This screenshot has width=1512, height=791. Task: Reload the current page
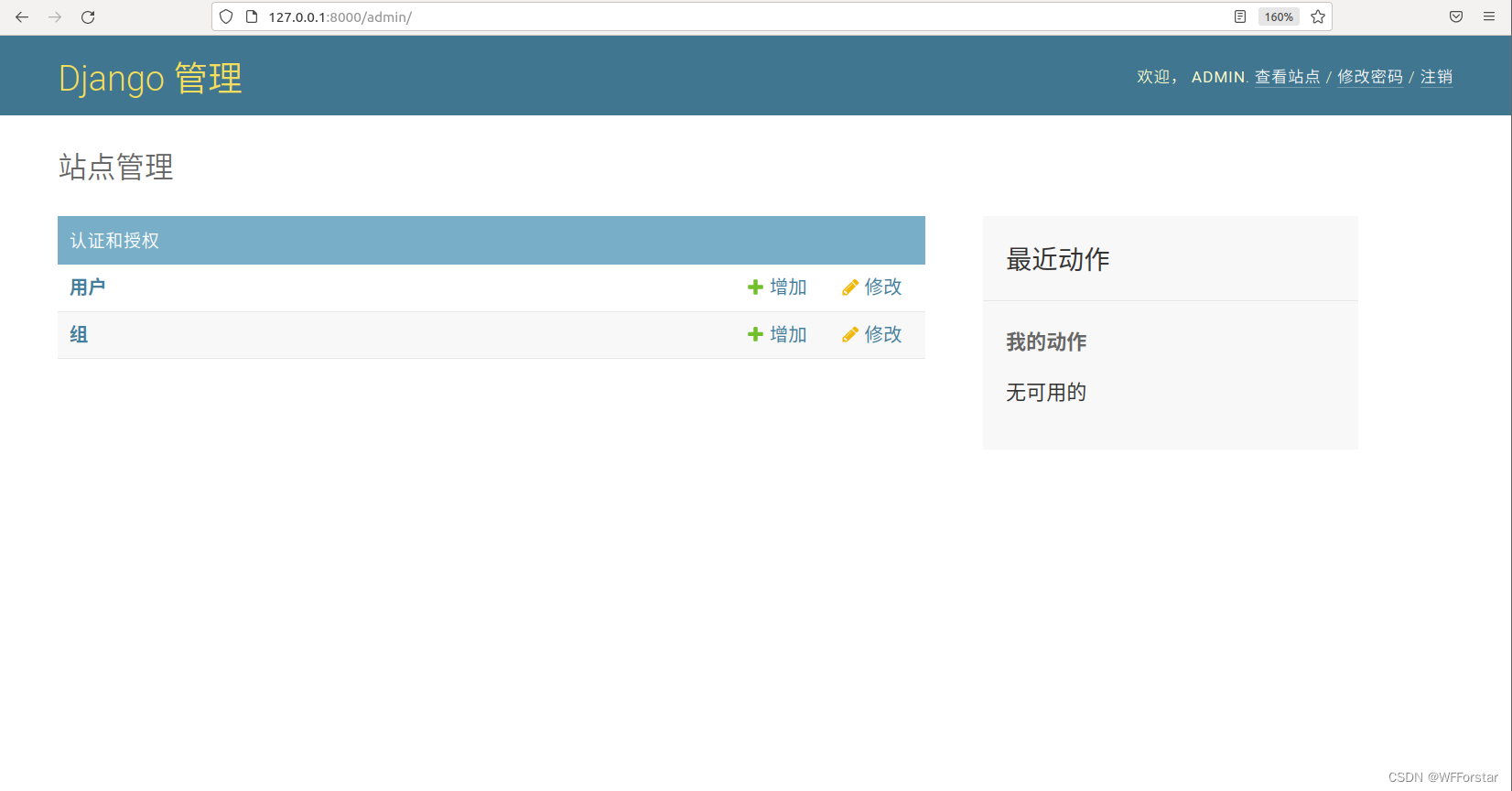pyautogui.click(x=88, y=17)
